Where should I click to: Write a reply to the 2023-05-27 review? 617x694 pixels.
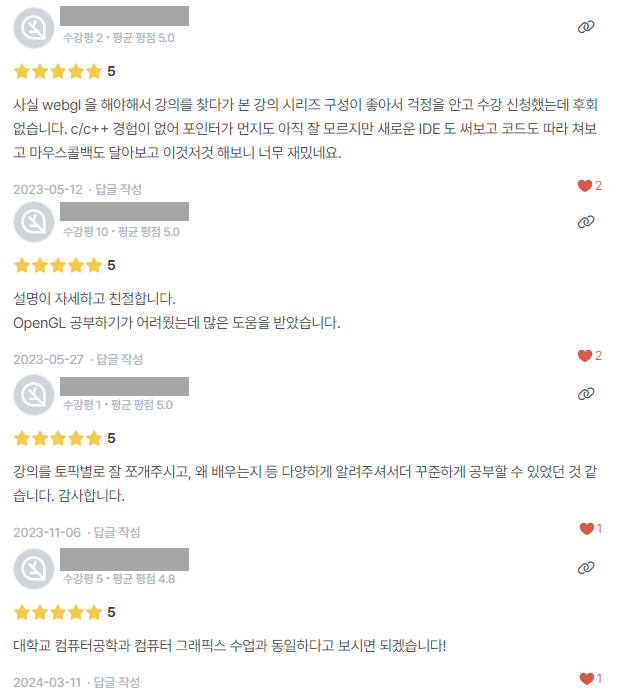tap(119, 359)
